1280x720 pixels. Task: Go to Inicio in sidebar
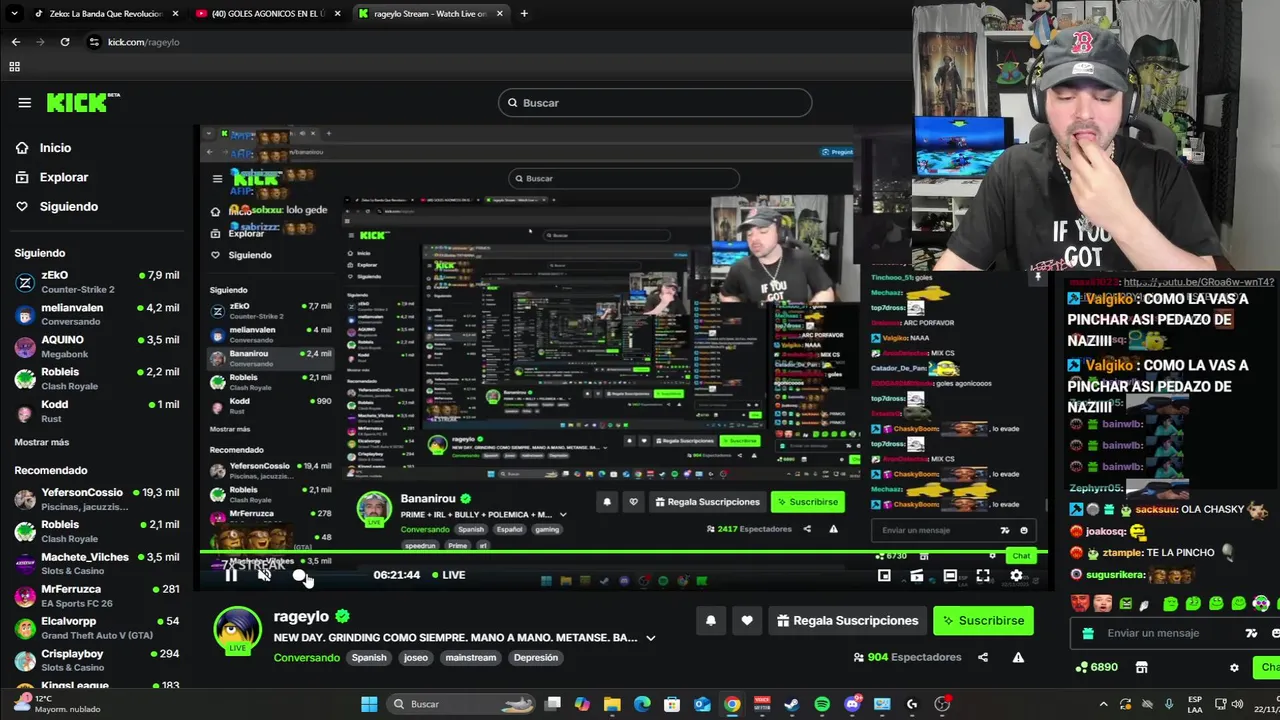pyautogui.click(x=55, y=148)
